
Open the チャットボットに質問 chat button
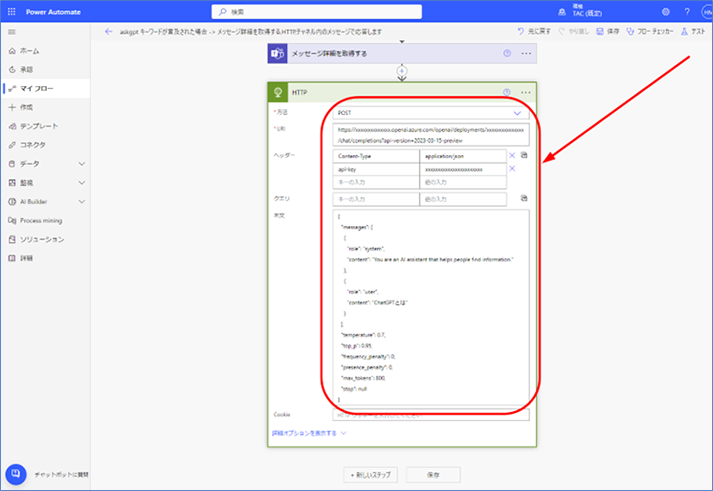16,474
